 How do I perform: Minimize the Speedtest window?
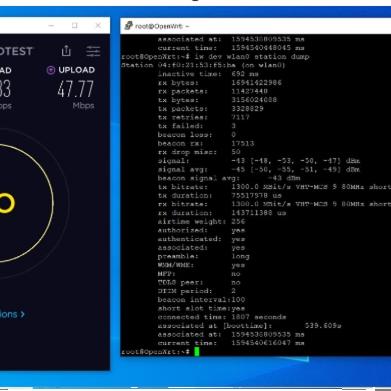(x=51, y=25)
